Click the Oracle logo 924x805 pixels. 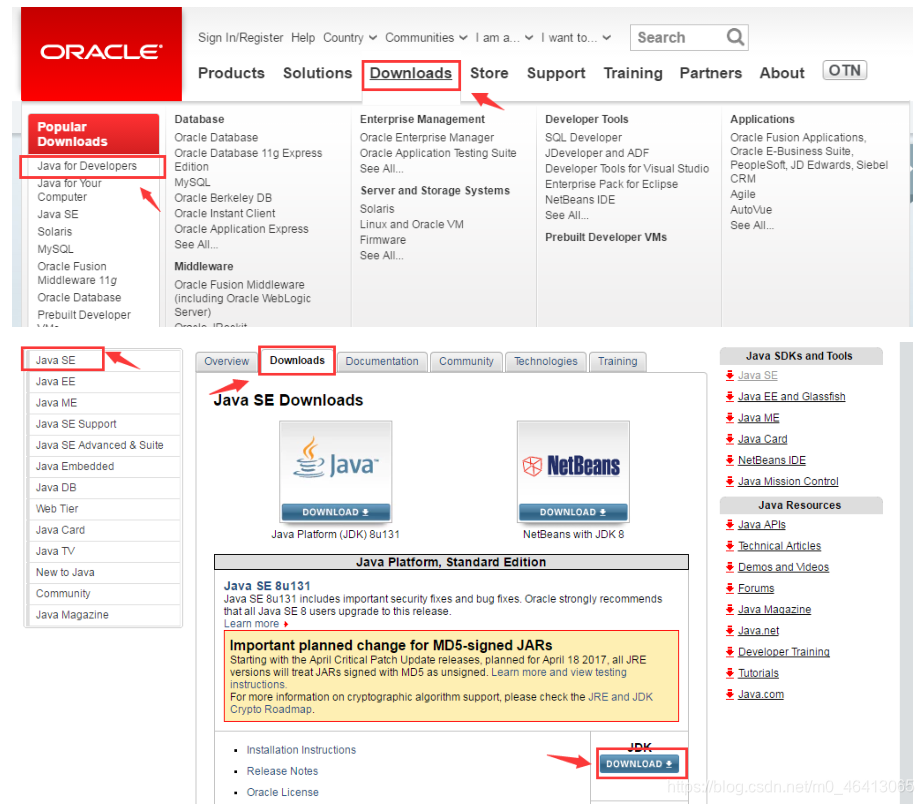101,53
